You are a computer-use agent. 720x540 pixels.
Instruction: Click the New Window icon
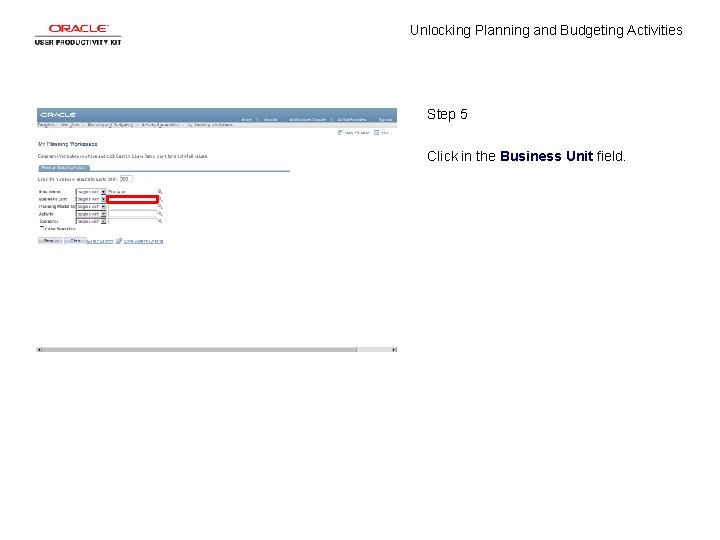[x=340, y=133]
